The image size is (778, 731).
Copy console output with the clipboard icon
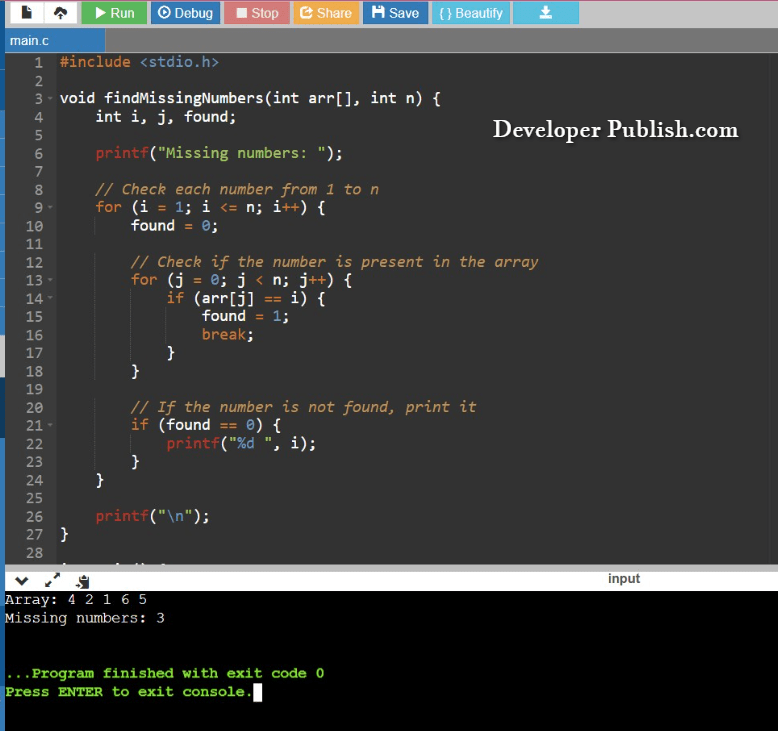83,581
